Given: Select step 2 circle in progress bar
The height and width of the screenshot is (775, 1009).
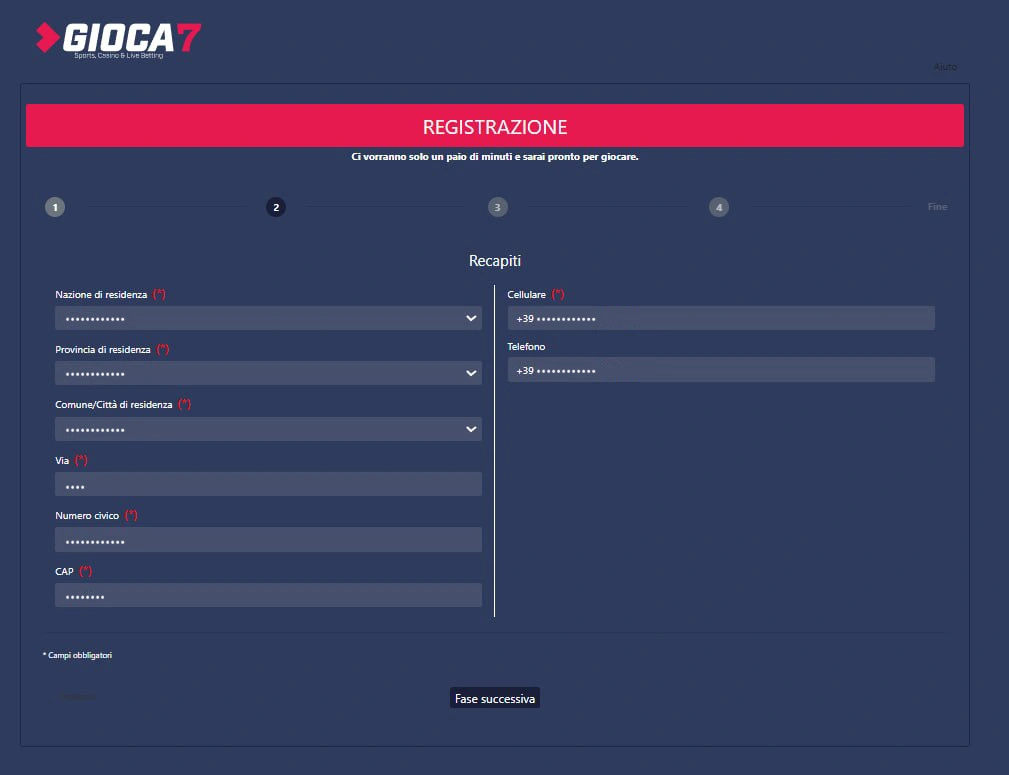Looking at the screenshot, I should click(x=276, y=207).
